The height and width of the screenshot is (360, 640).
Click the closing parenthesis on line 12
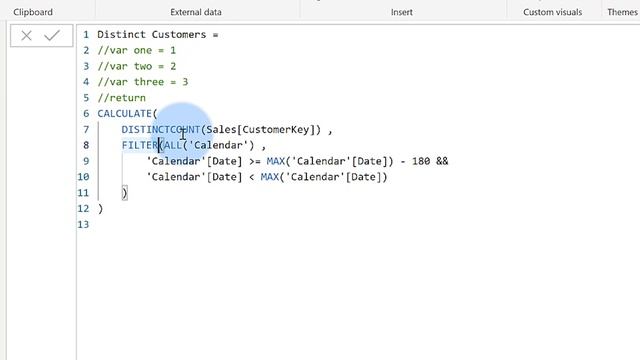[100, 209]
